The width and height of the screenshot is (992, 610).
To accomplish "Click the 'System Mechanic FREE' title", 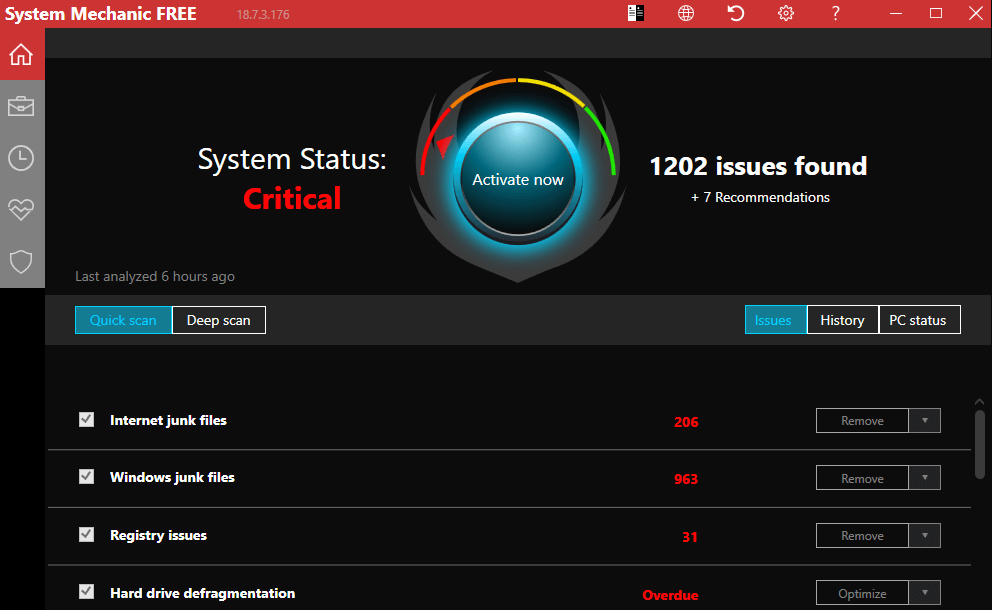I will [x=101, y=14].
